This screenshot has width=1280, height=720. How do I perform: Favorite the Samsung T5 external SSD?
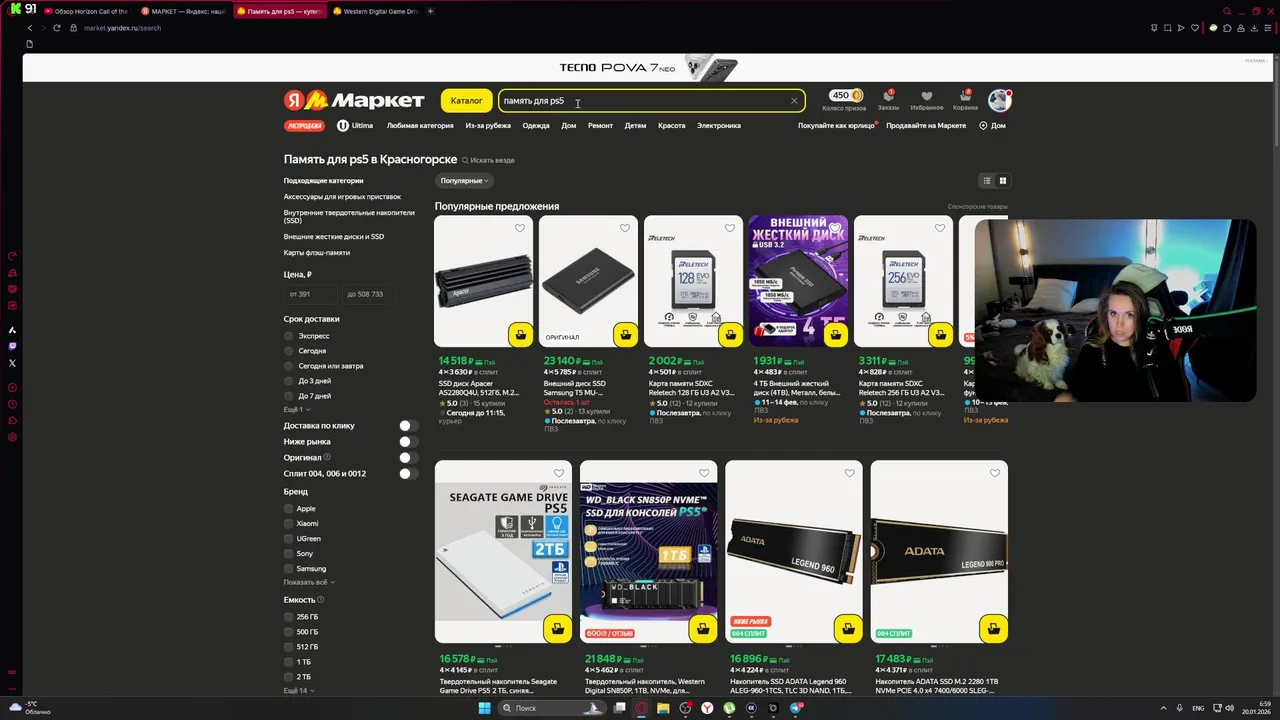625,228
